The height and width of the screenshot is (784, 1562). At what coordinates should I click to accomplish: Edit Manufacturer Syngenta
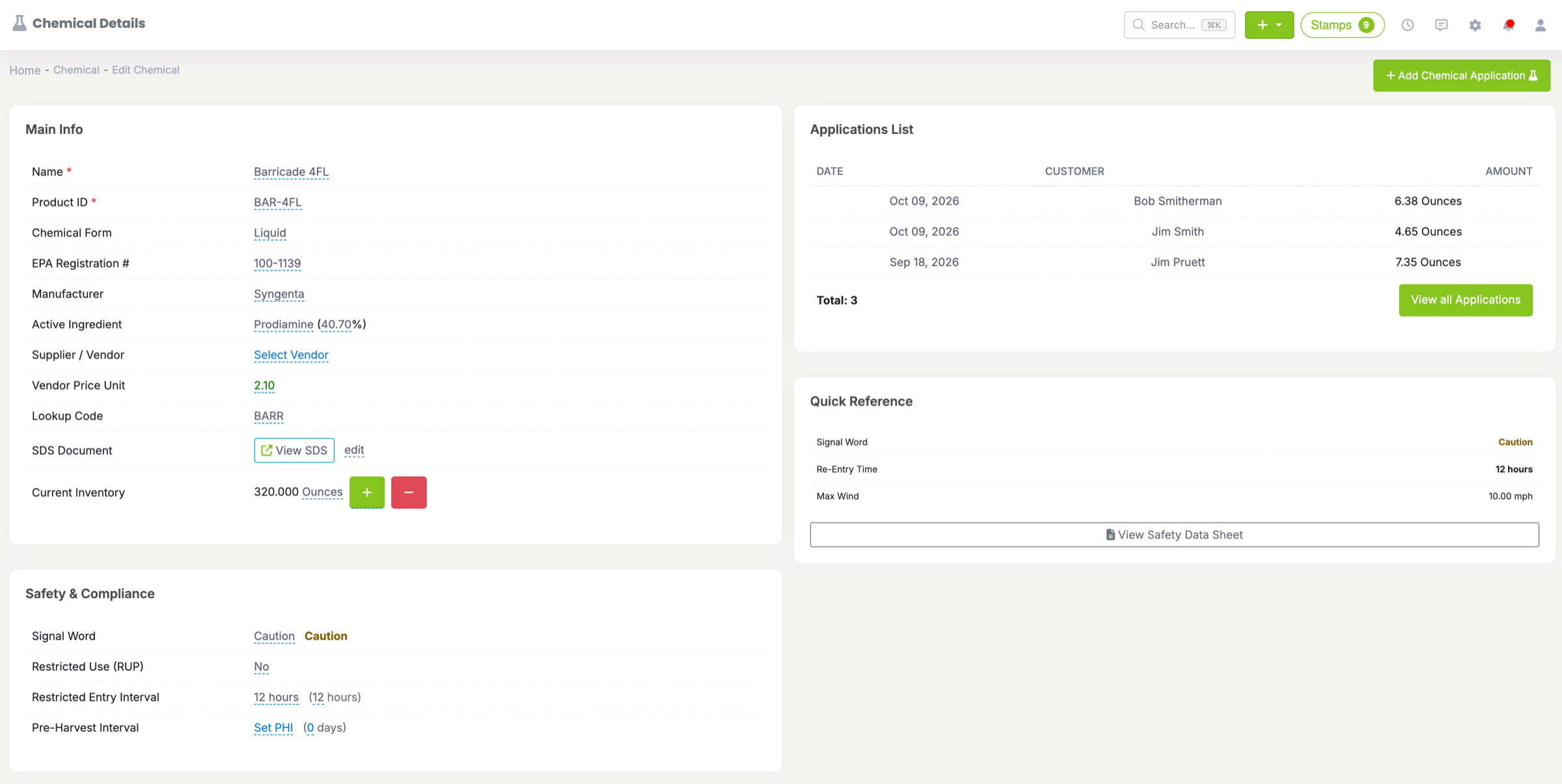point(279,294)
